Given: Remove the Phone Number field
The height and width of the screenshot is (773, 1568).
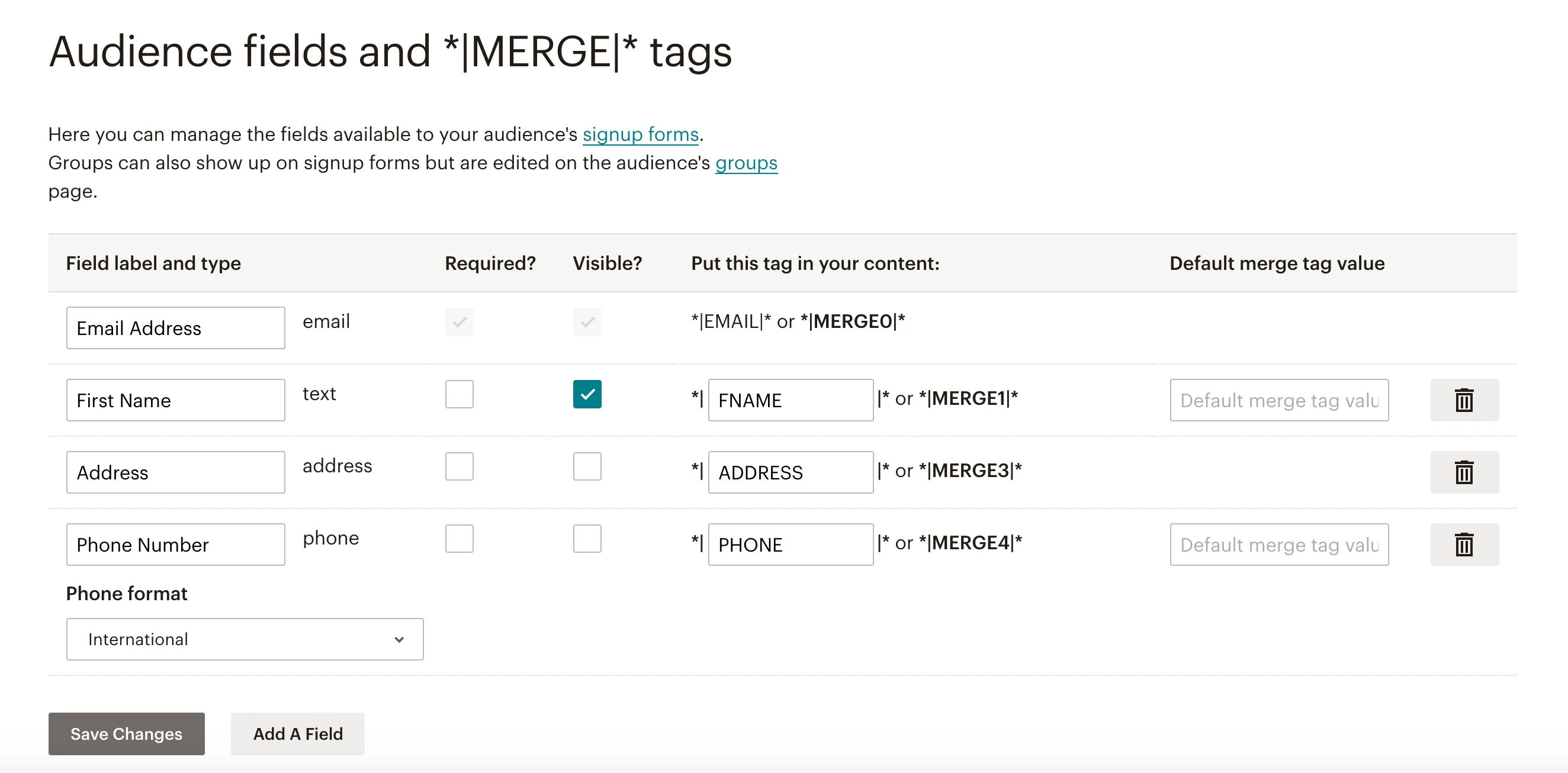Looking at the screenshot, I should tap(1463, 545).
